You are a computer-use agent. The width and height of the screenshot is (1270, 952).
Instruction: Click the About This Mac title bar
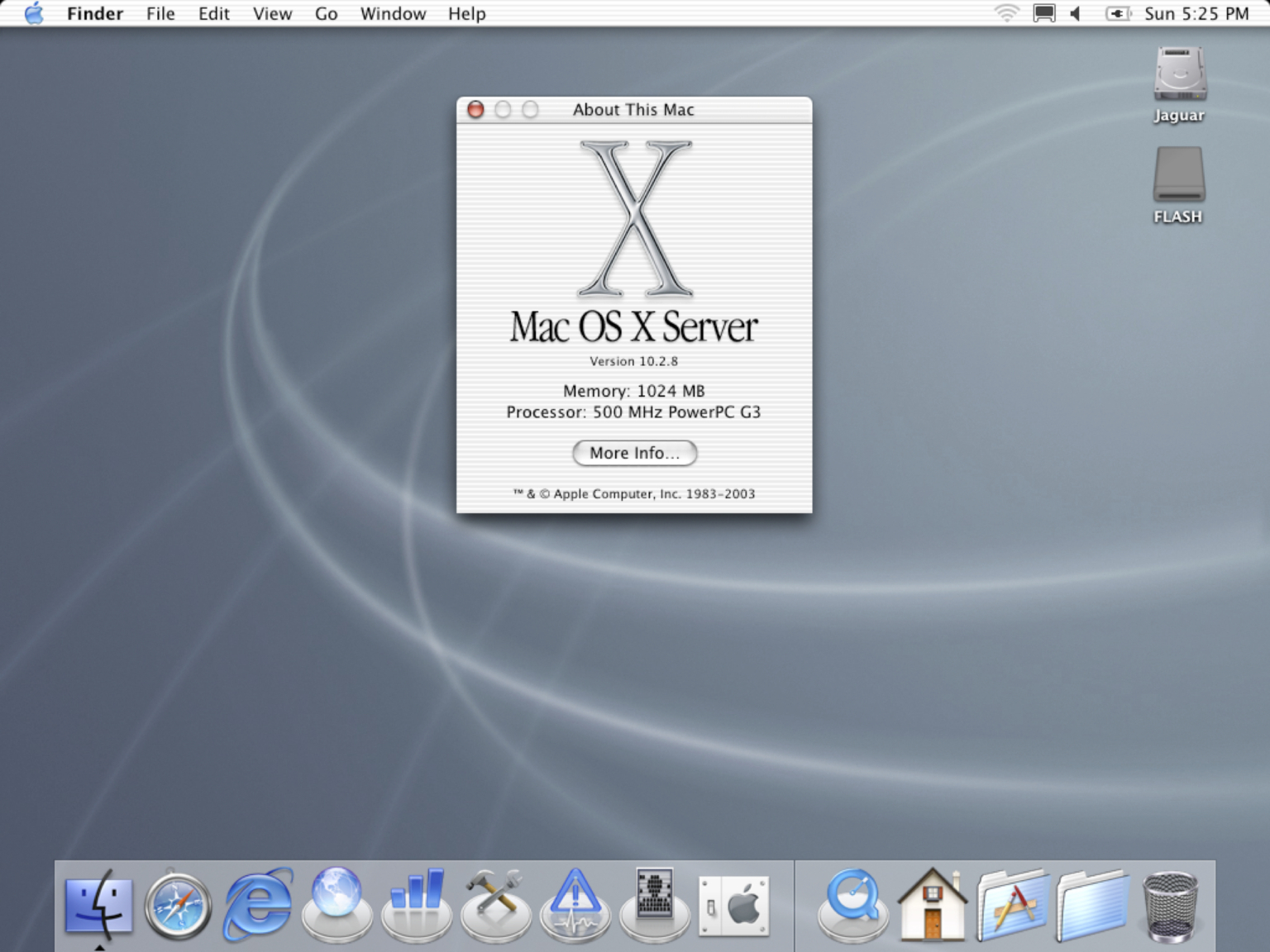click(x=634, y=109)
